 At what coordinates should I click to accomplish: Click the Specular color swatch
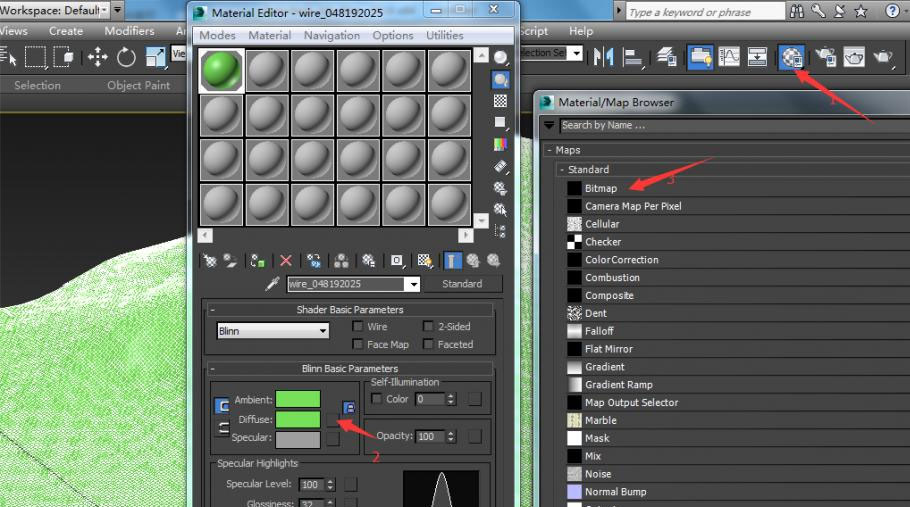[298, 439]
